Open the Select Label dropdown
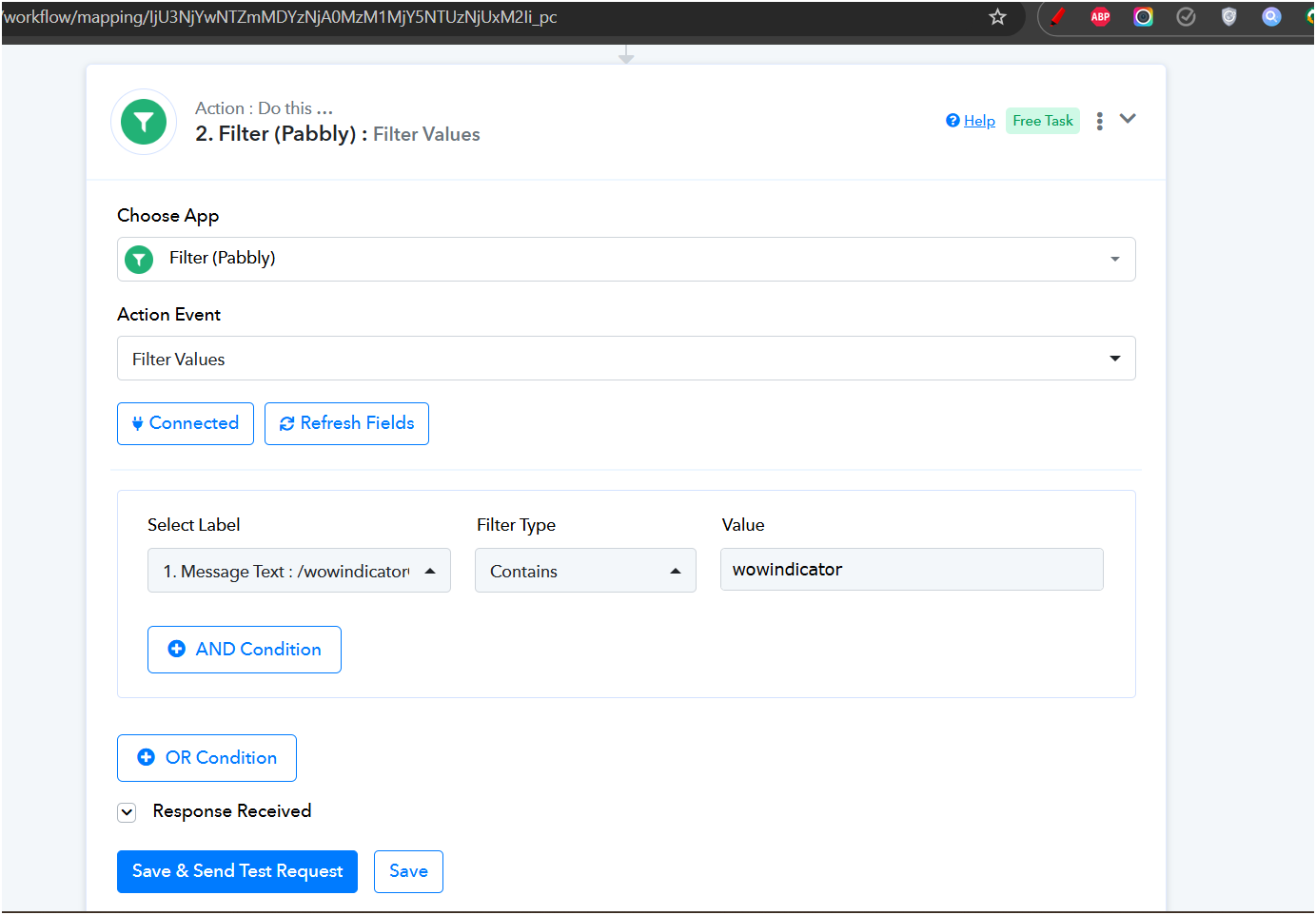1316x915 pixels. [x=299, y=571]
